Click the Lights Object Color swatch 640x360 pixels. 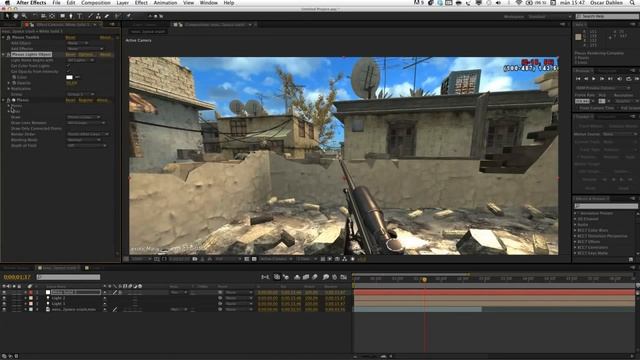tap(69, 77)
